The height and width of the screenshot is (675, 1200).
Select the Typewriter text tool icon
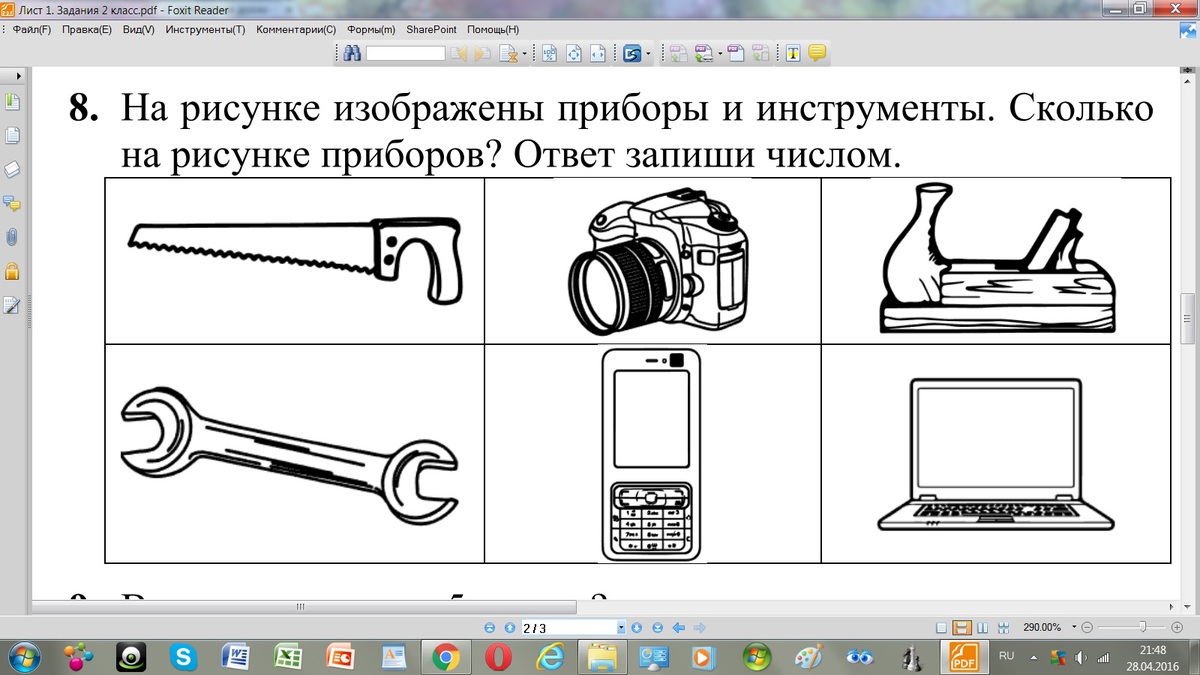pos(794,53)
